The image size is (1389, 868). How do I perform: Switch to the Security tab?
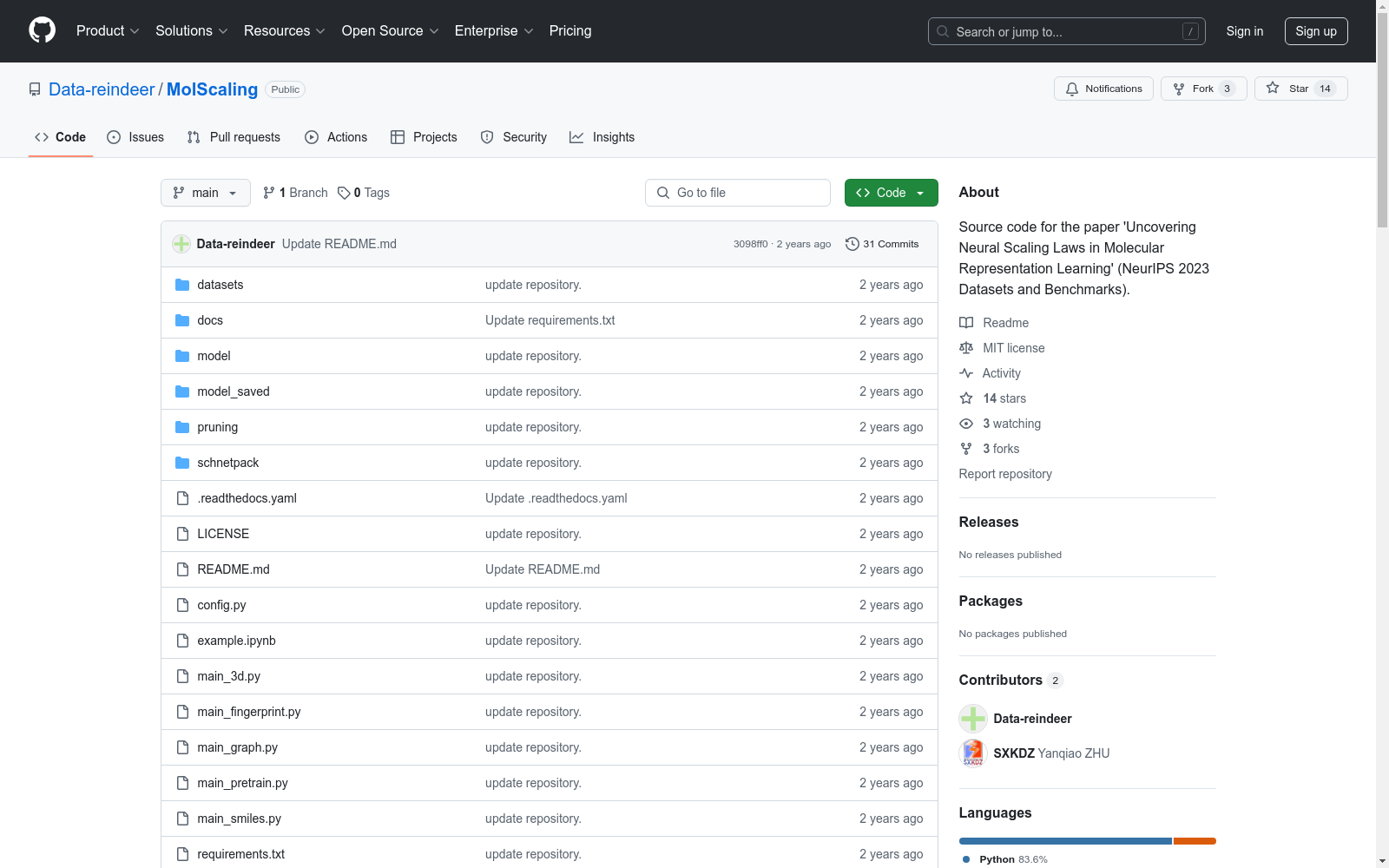(514, 137)
